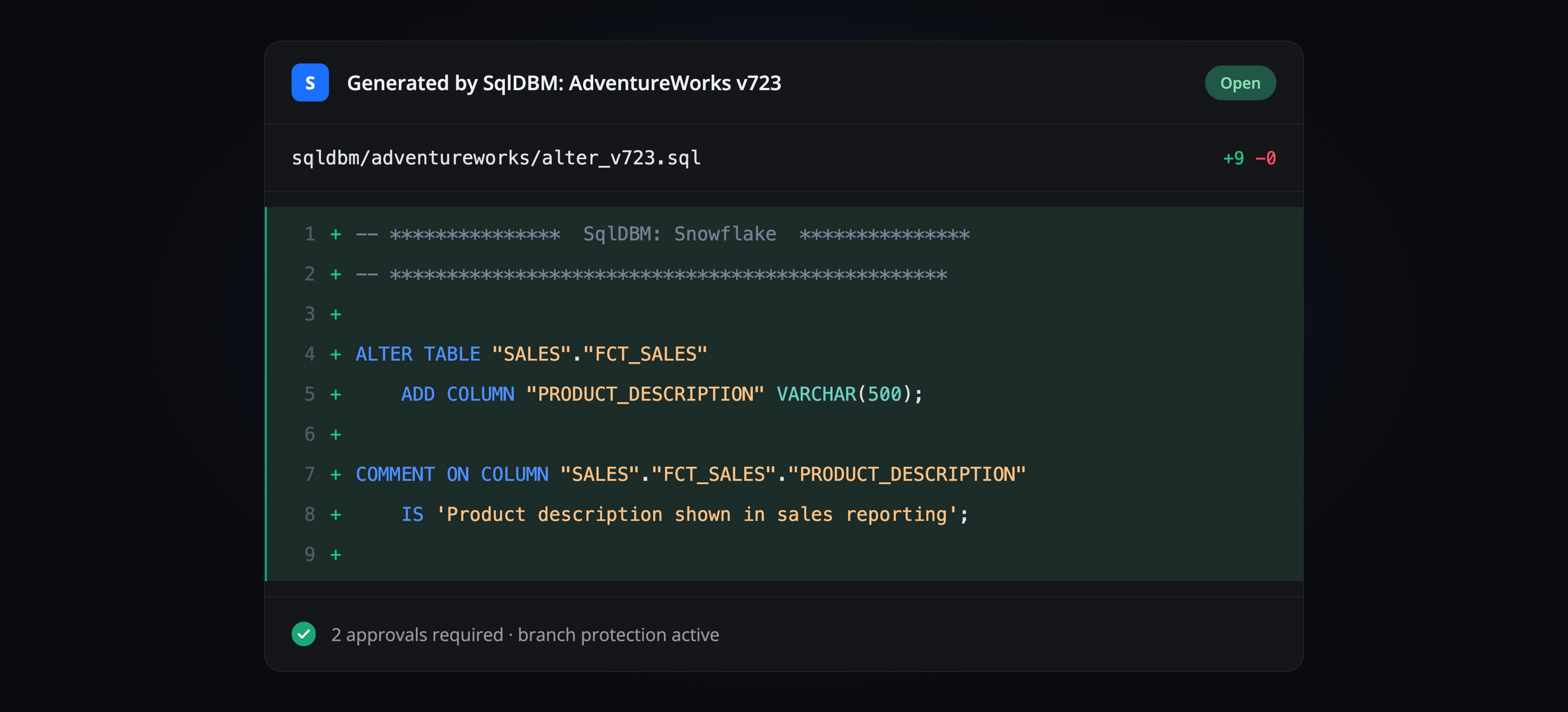Click the '2 approvals required · branch protection active' text

525,635
